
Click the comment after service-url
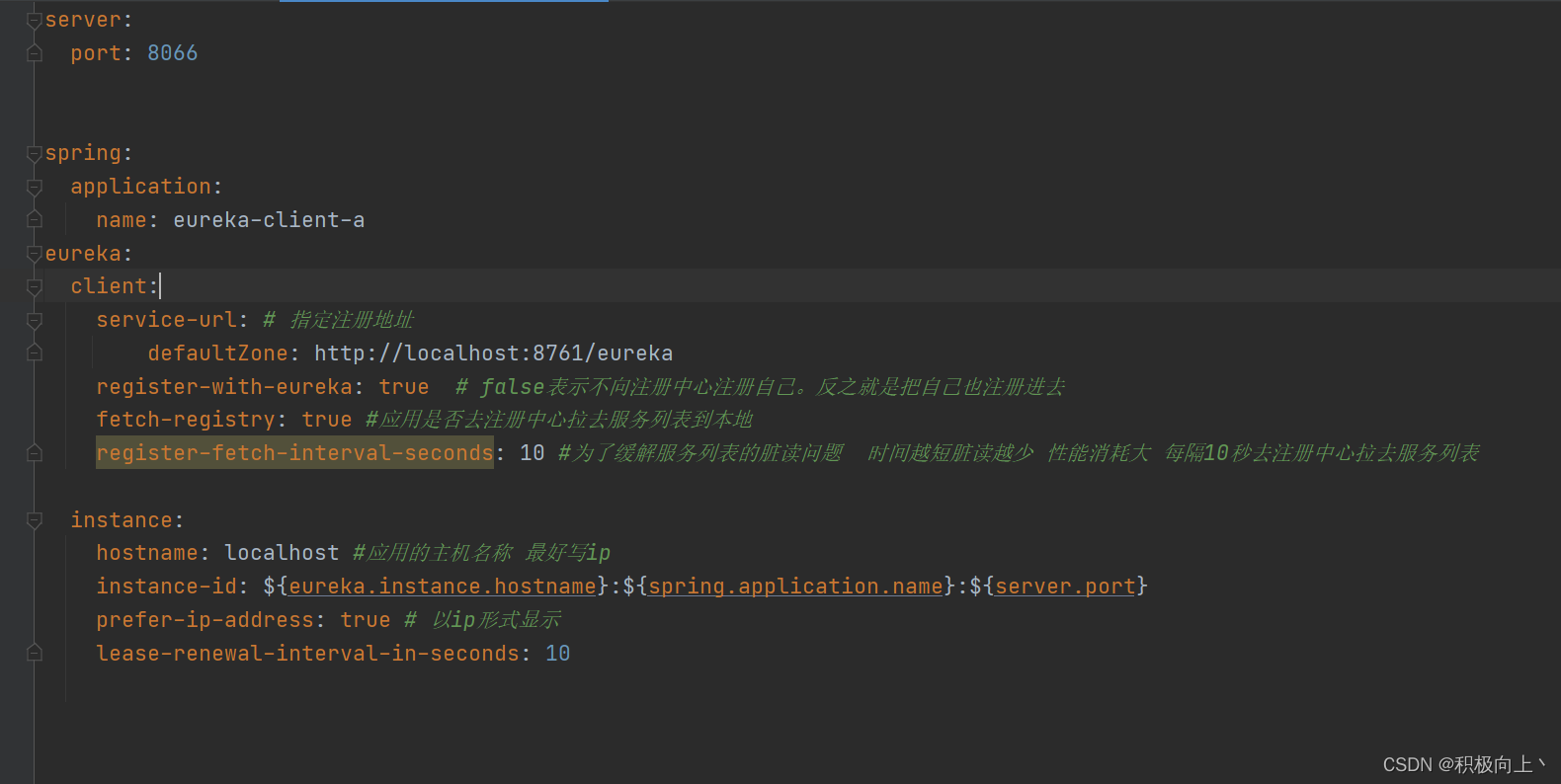pos(338,320)
